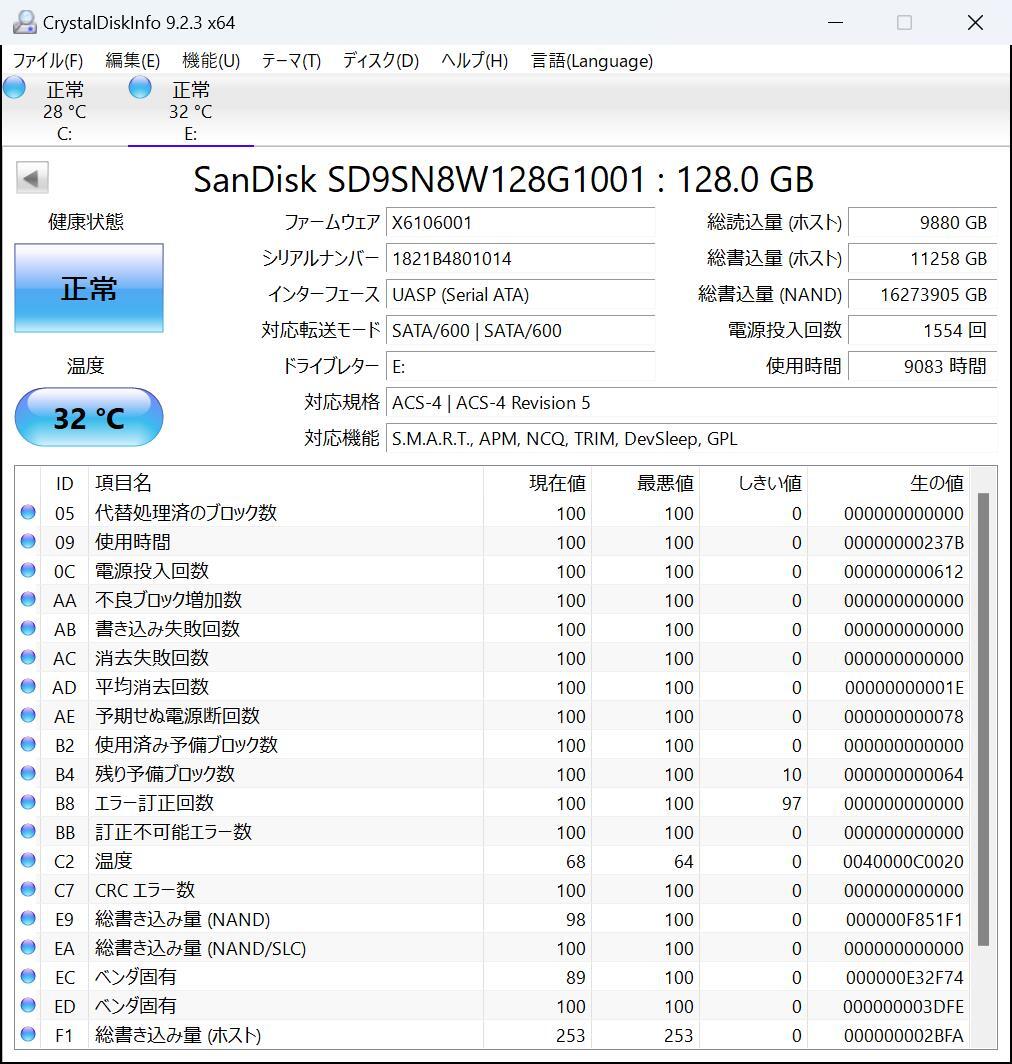Open the ヘルプ(H) menu
This screenshot has width=1012, height=1064.
tap(474, 61)
